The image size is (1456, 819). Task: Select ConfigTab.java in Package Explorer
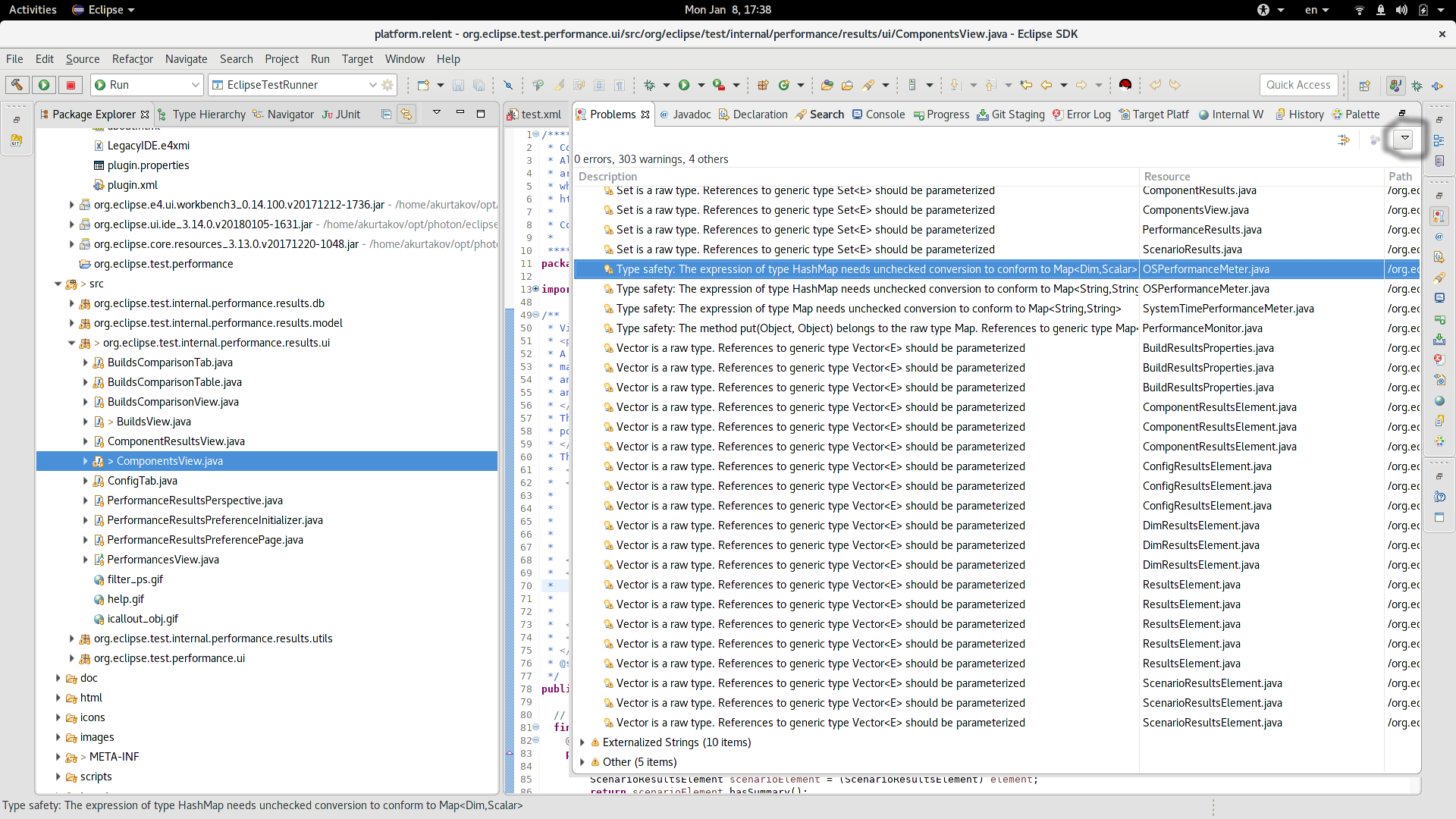tap(142, 481)
